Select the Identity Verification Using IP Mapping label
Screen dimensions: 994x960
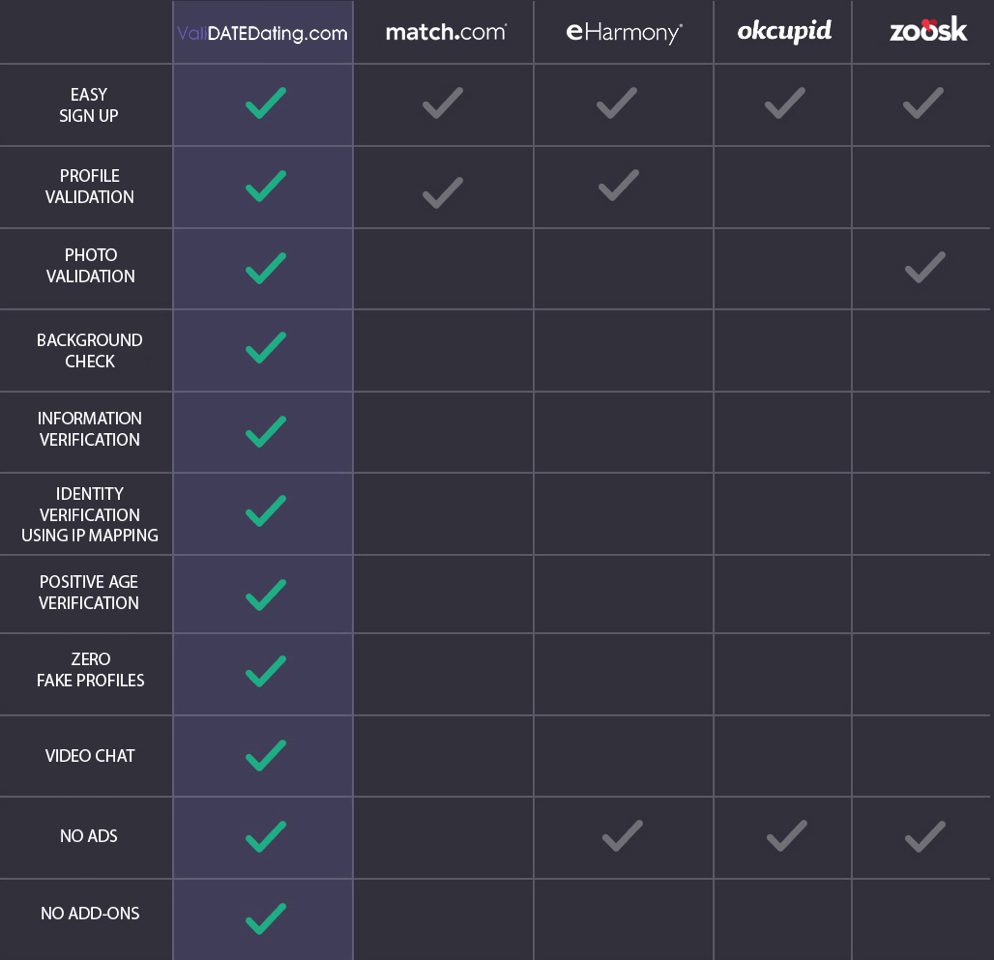pyautogui.click(x=89, y=514)
